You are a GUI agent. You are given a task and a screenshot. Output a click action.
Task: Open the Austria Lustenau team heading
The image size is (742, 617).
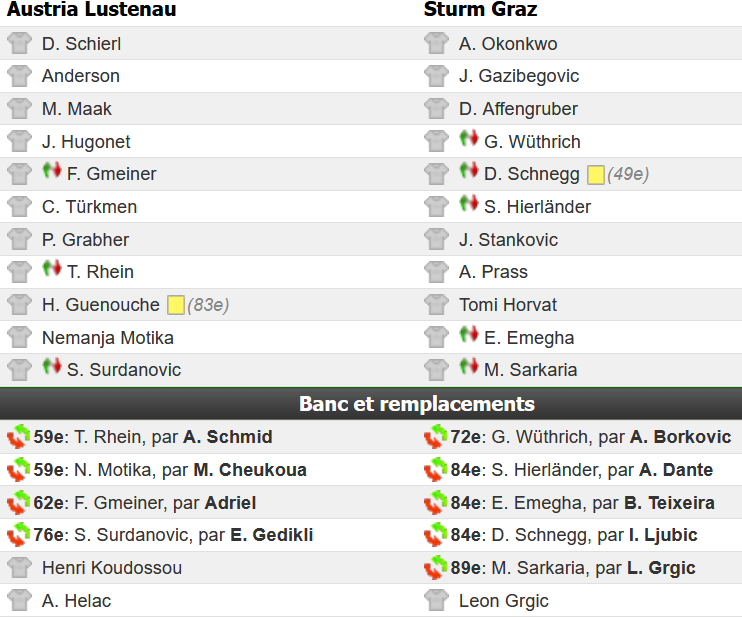click(92, 9)
